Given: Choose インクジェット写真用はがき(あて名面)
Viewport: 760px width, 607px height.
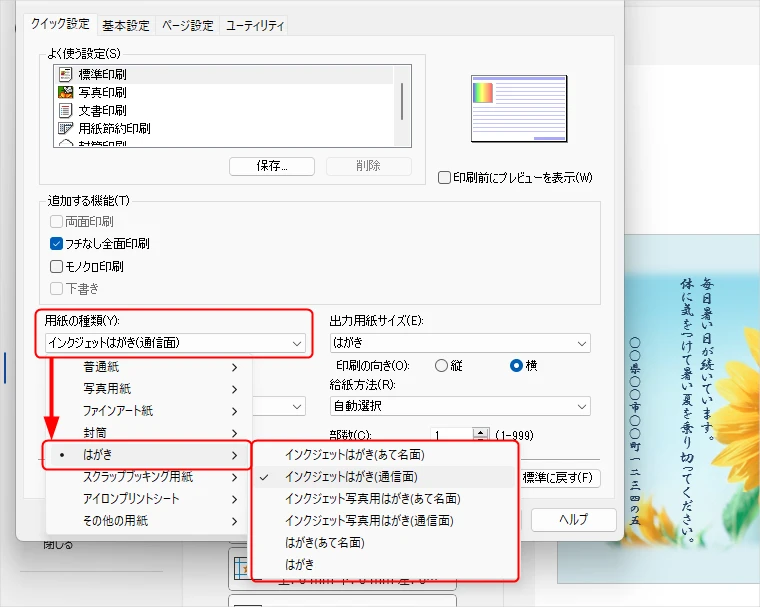Looking at the screenshot, I should (x=385, y=499).
